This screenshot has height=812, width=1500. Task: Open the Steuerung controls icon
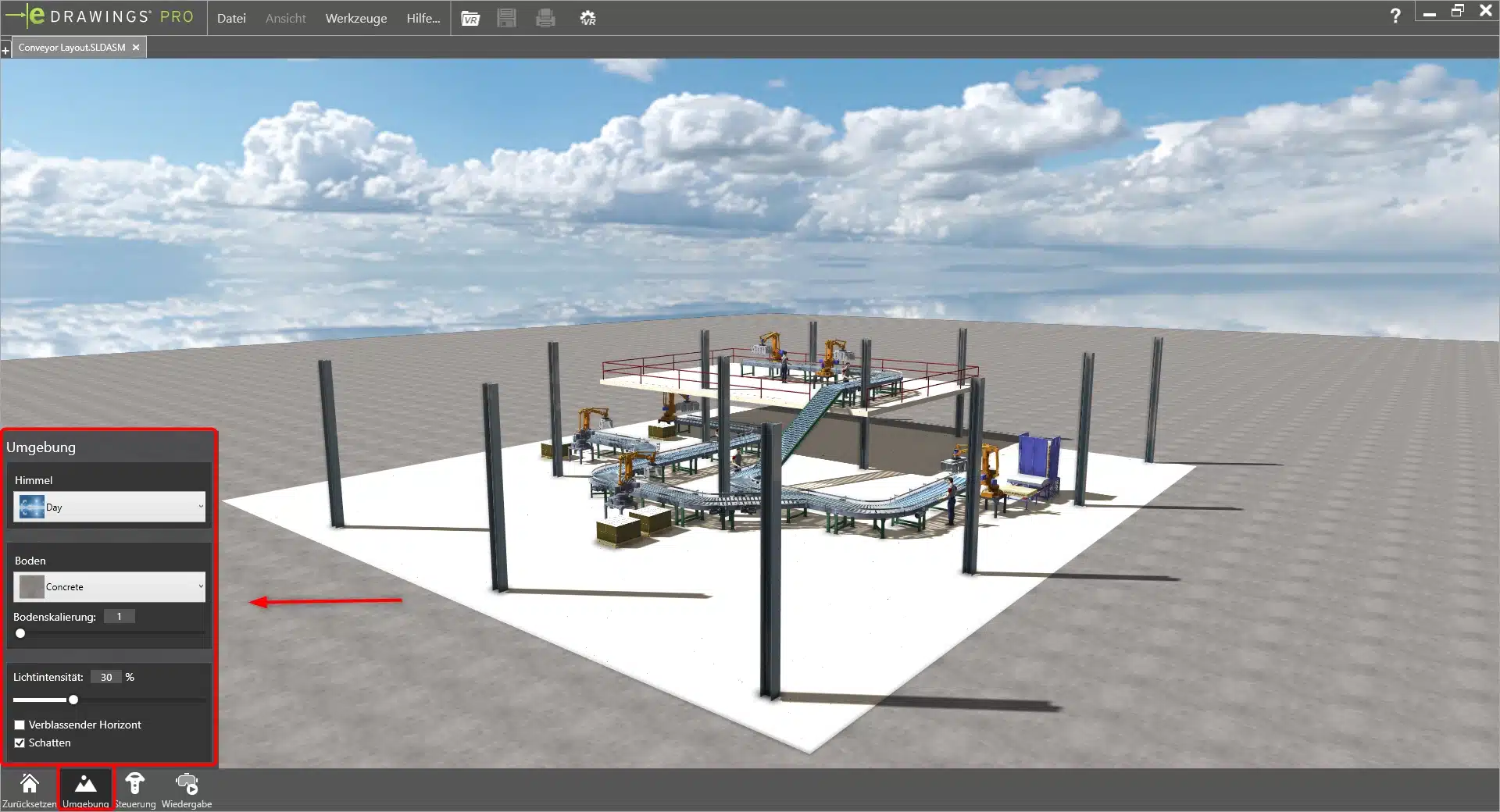coord(134,785)
